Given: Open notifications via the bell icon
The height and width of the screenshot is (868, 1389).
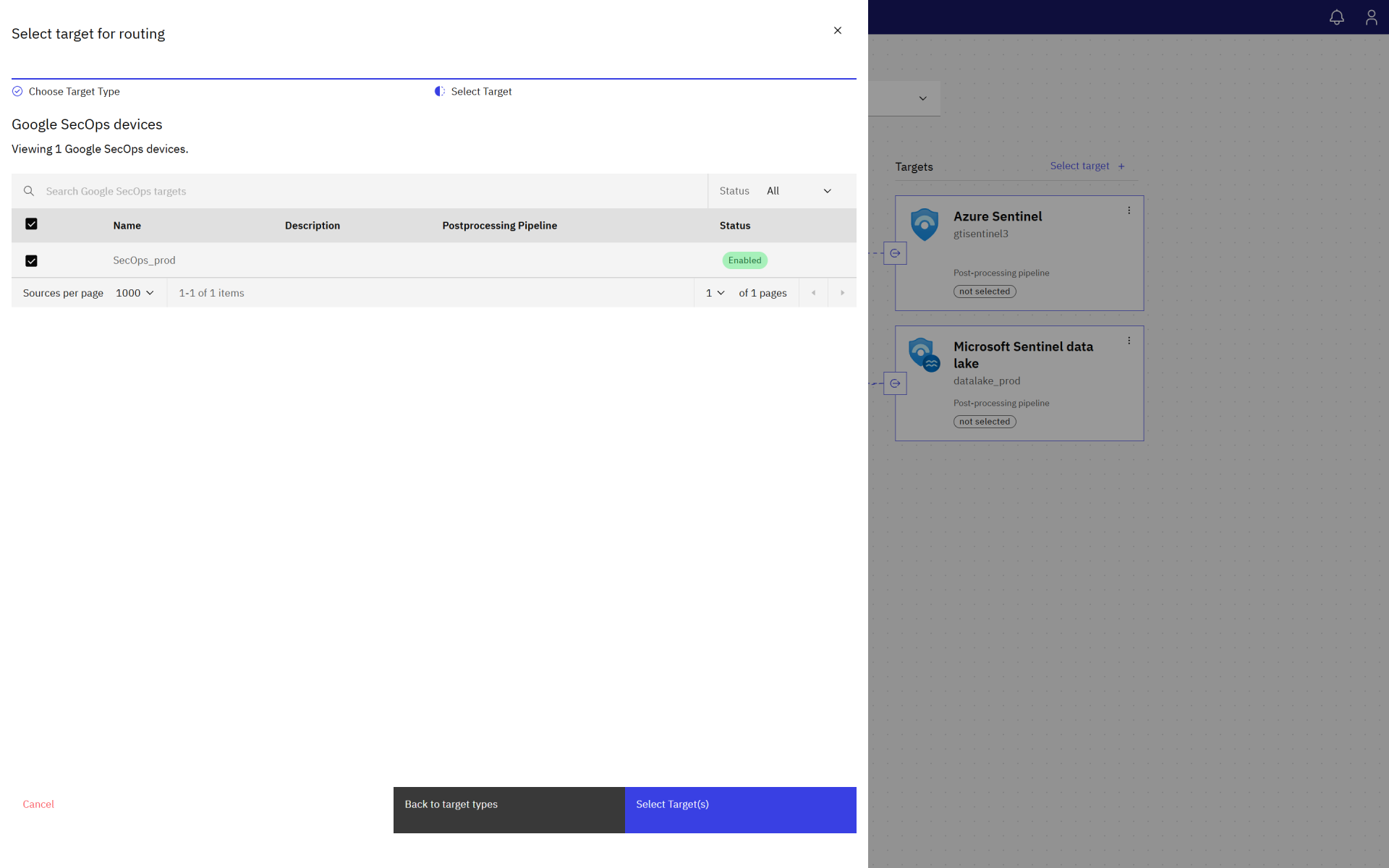Looking at the screenshot, I should pos(1337,17).
